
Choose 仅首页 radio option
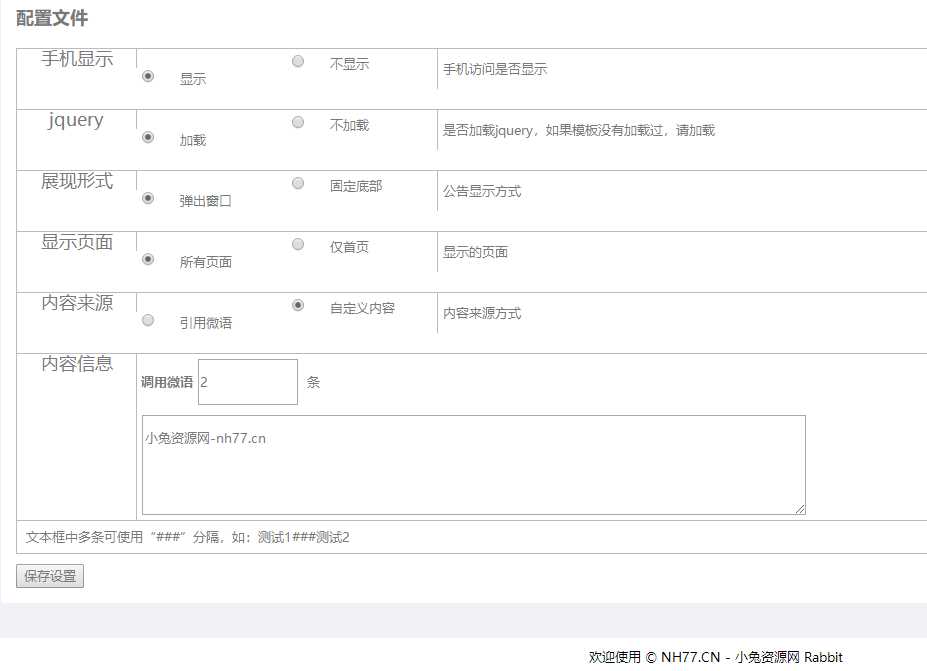(297, 244)
